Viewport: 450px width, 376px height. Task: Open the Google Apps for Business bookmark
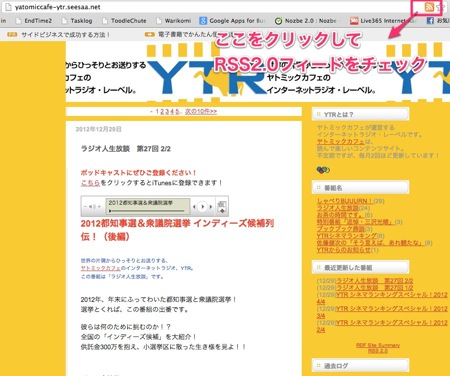(x=232, y=21)
